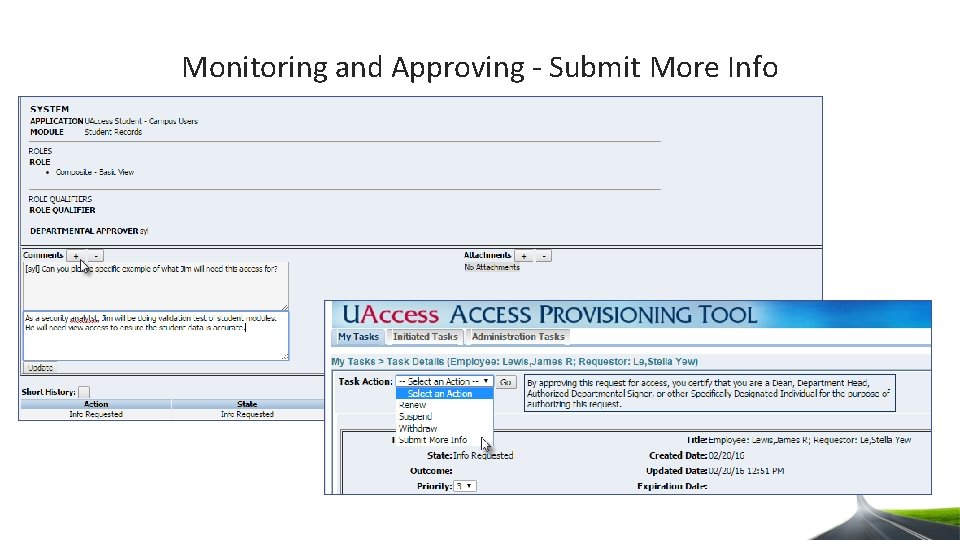960x540 pixels.
Task: Click Composite - Basic View role entry
Action: tap(95, 173)
